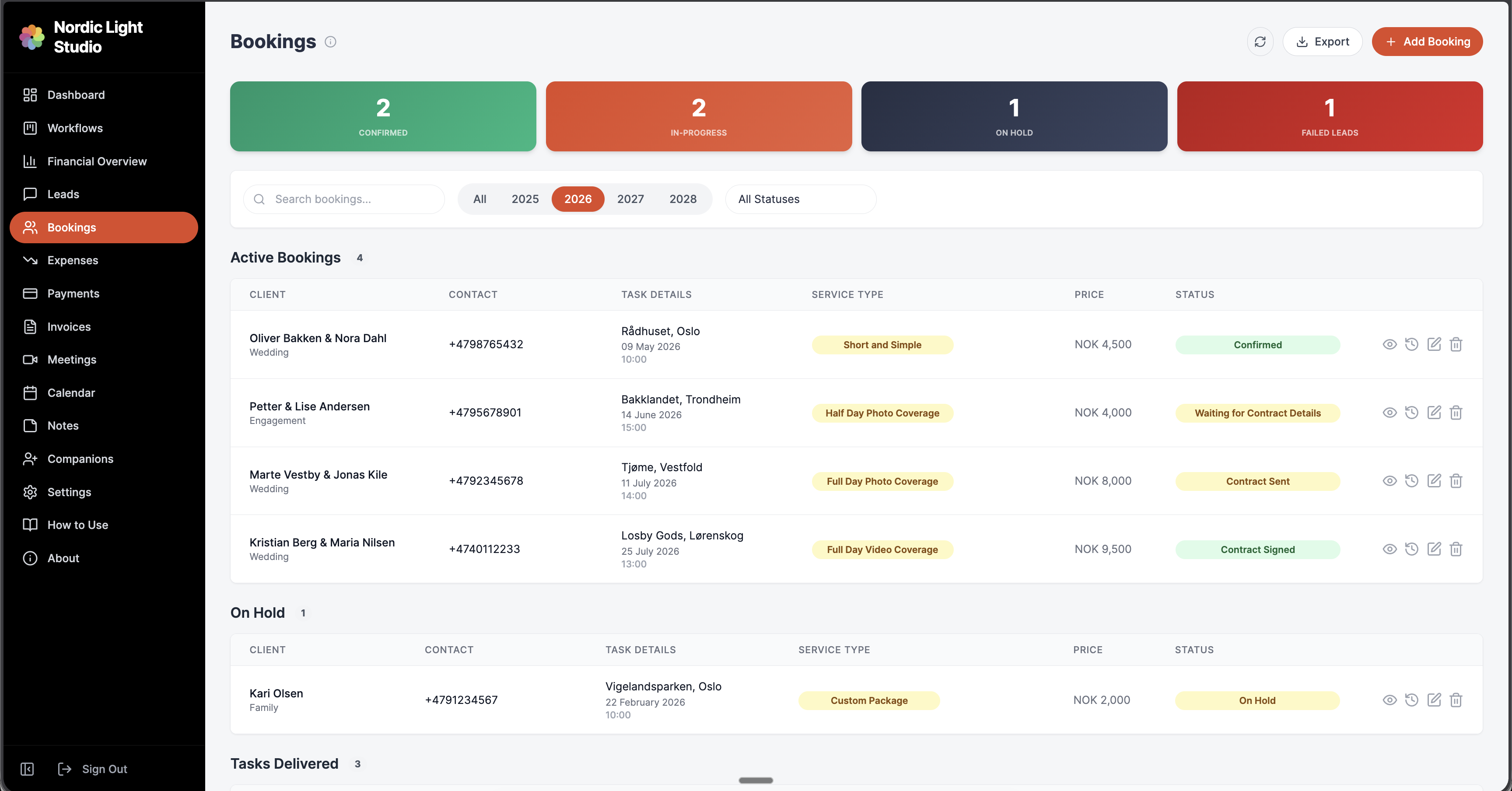This screenshot has height=791, width=1512.
Task: Delete the Kari Olsen booking
Action: coord(1456,700)
